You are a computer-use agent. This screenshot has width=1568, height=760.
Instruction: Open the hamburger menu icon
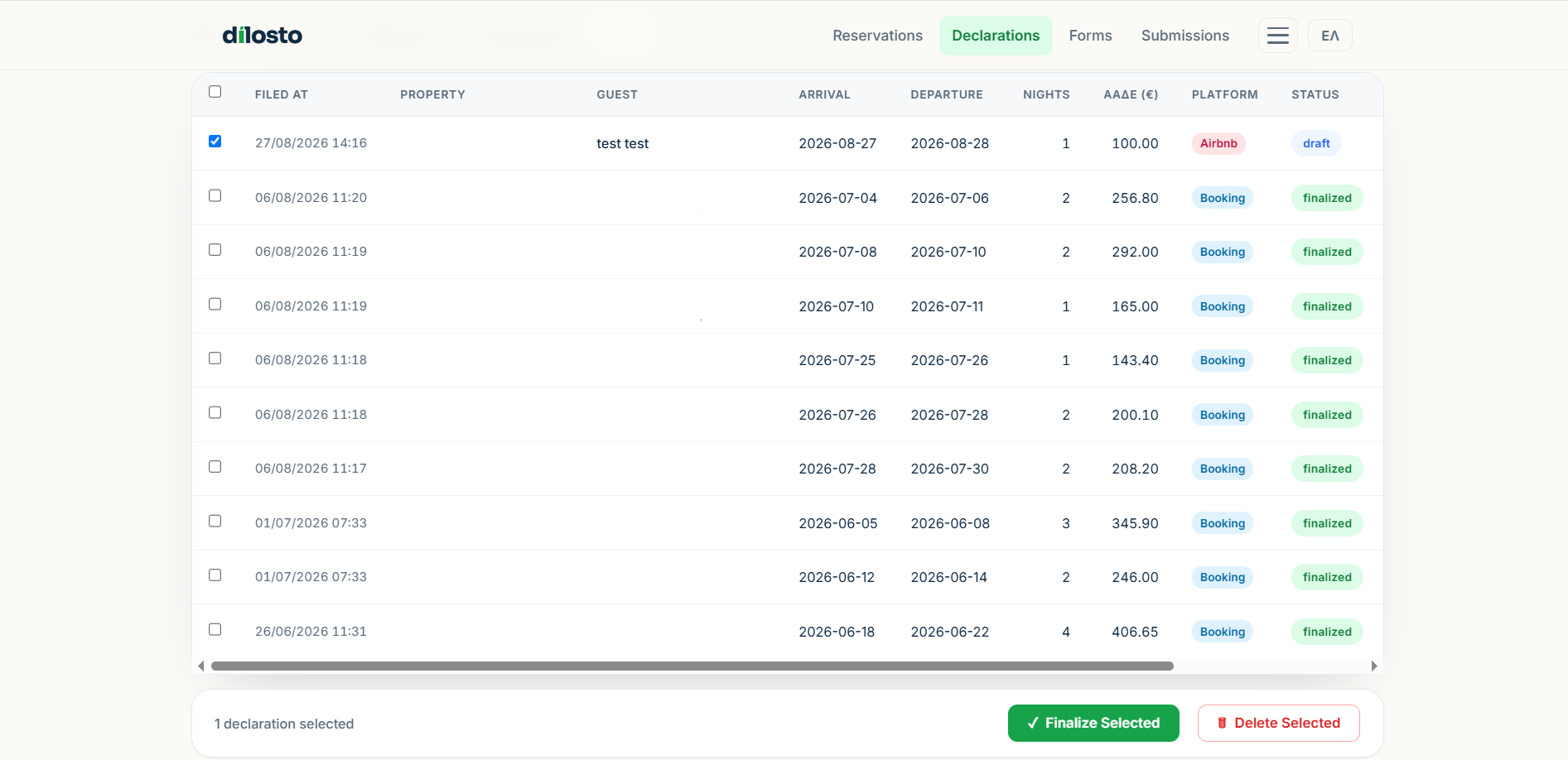point(1277,36)
